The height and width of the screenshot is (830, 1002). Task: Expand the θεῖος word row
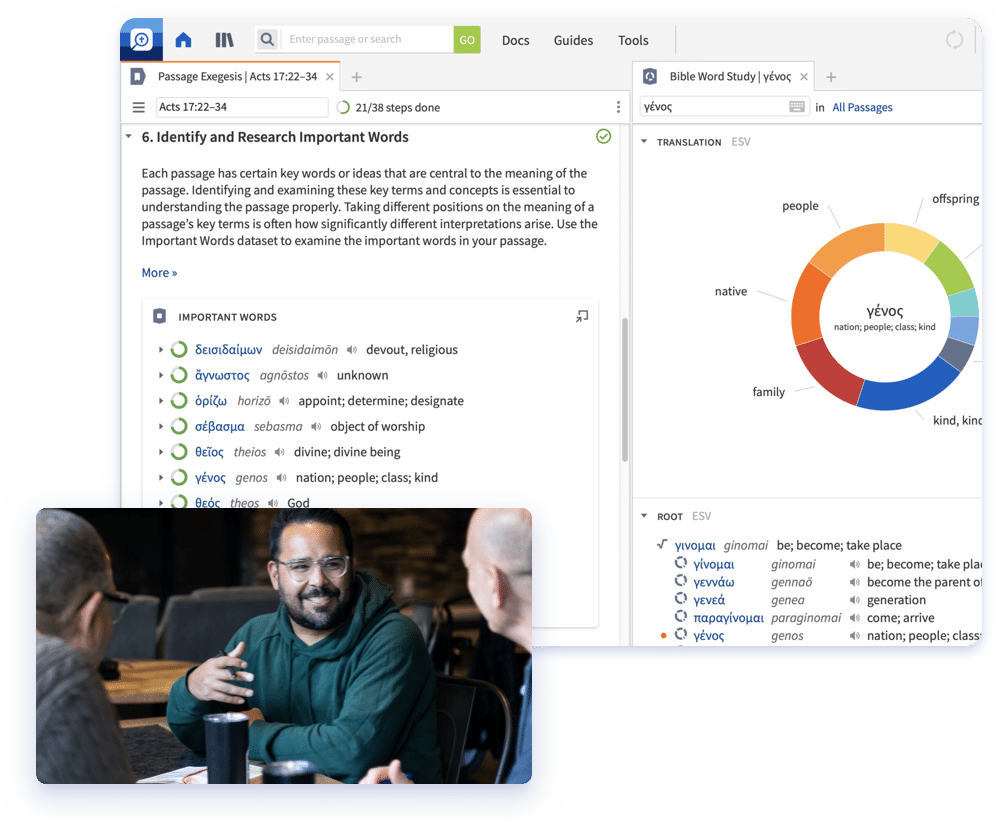click(160, 452)
